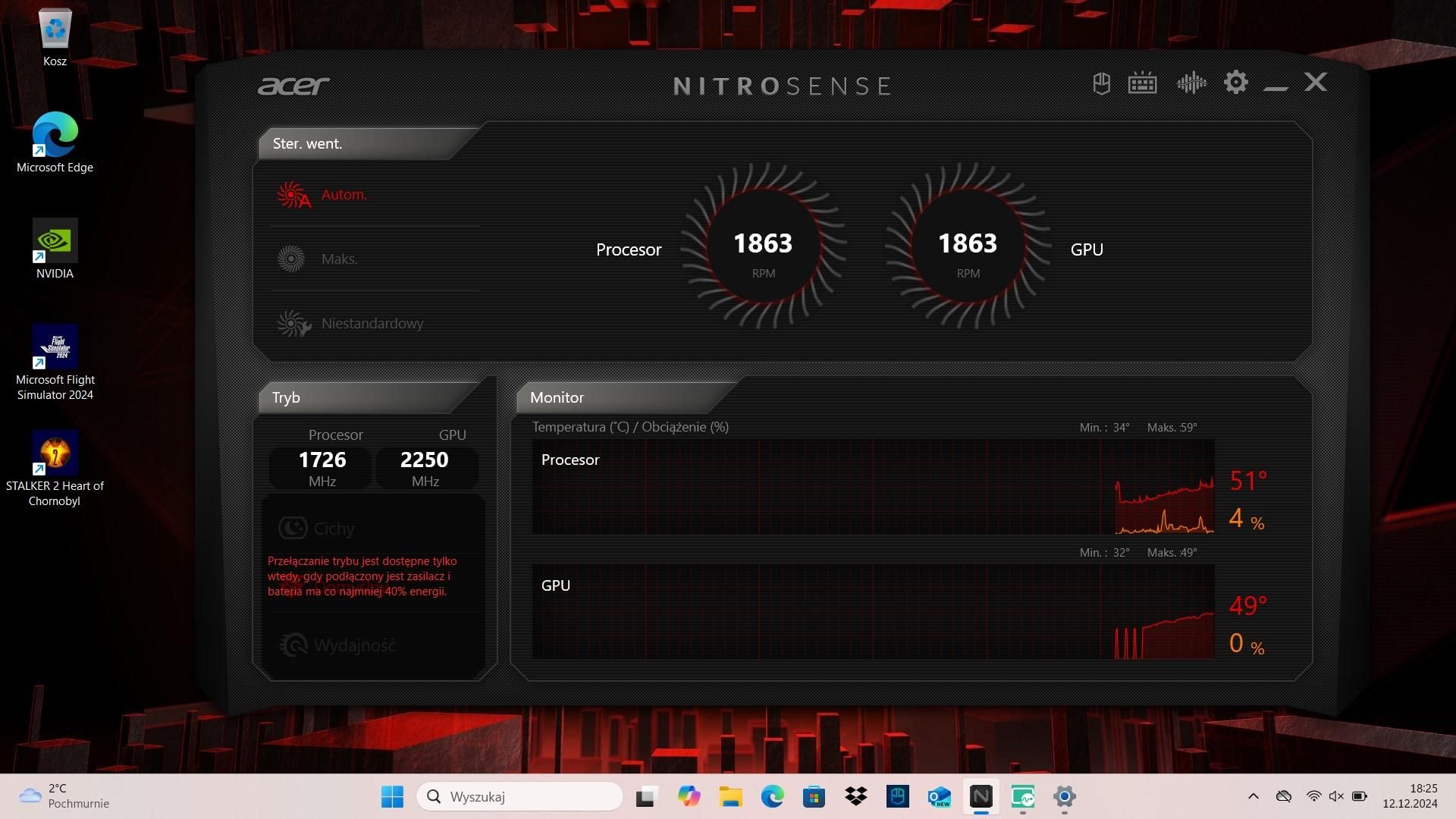The width and height of the screenshot is (1456, 819).
Task: Select Niestandardowy fan control mode
Action: [372, 324]
